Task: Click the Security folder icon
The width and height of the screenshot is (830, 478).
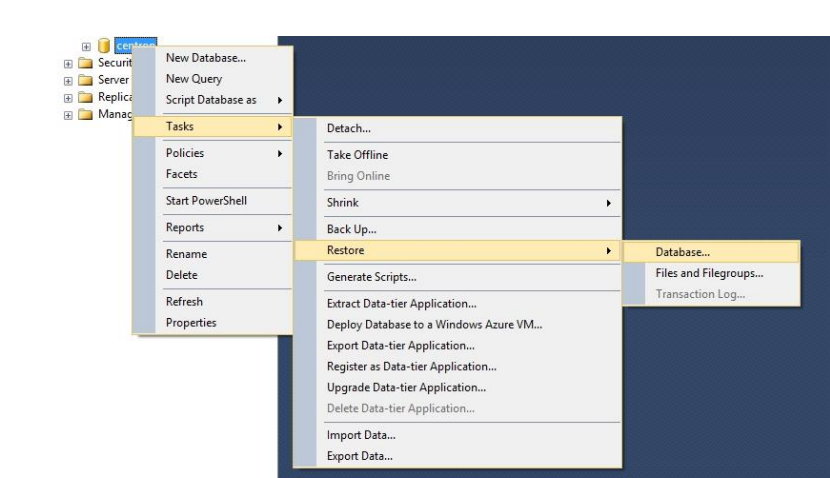Action: tap(87, 63)
